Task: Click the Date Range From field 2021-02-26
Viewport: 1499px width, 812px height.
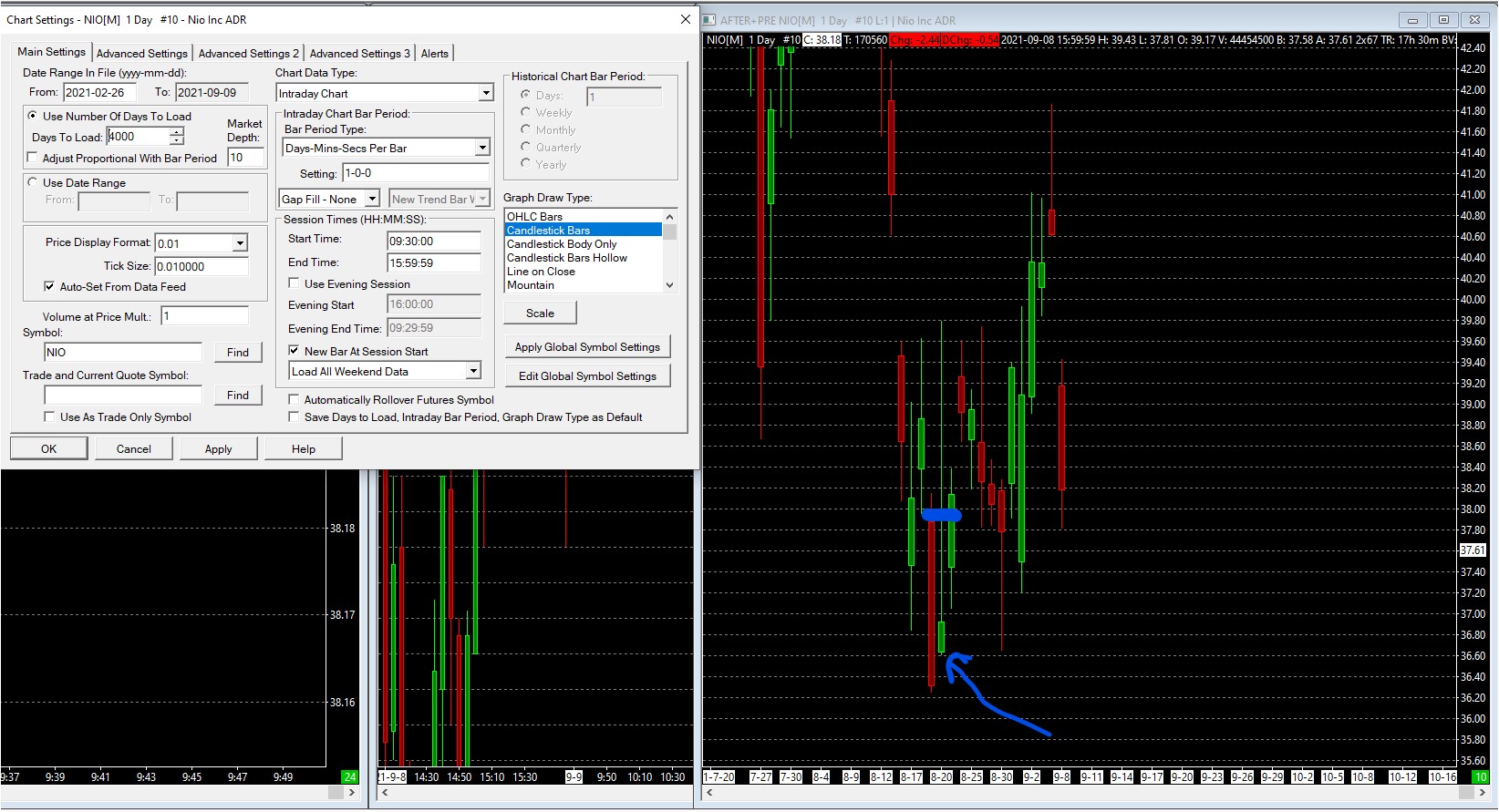Action: 99,92
